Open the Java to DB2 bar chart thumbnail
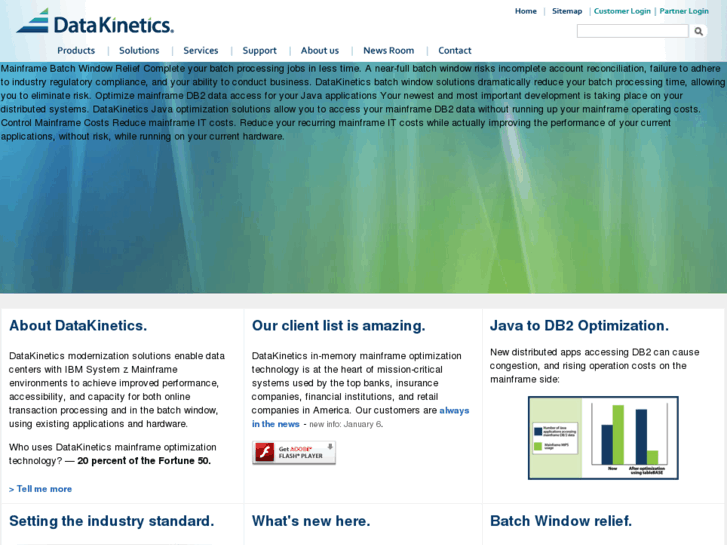The height and width of the screenshot is (545, 727). pos(603,438)
